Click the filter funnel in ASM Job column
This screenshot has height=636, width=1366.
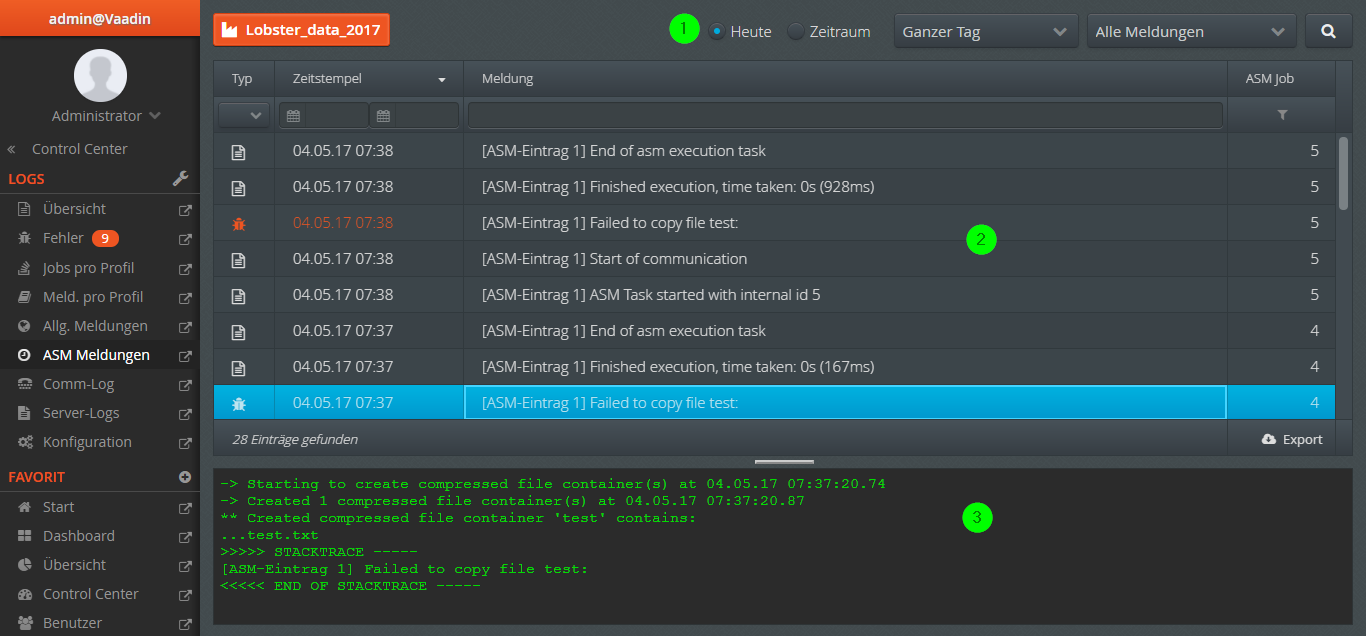click(1282, 116)
